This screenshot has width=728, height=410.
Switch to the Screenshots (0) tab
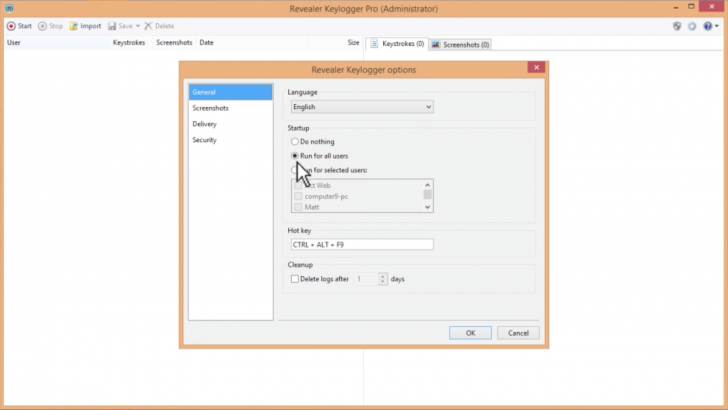(461, 45)
